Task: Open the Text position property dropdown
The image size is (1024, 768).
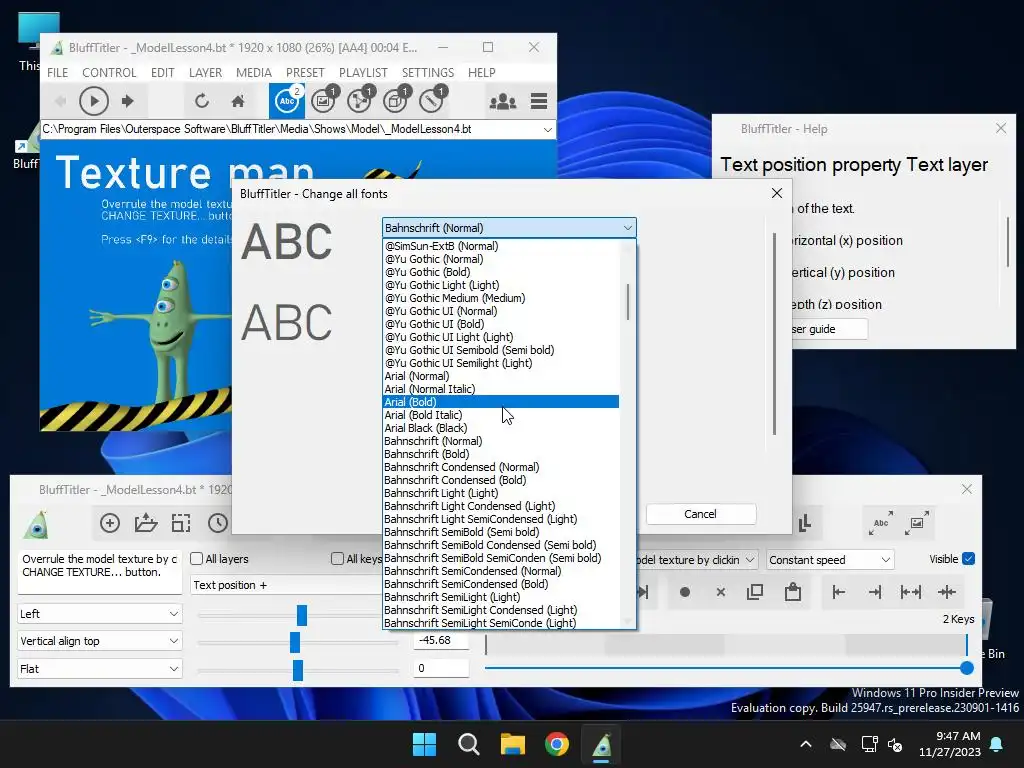Action: pyautogui.click(x=287, y=585)
